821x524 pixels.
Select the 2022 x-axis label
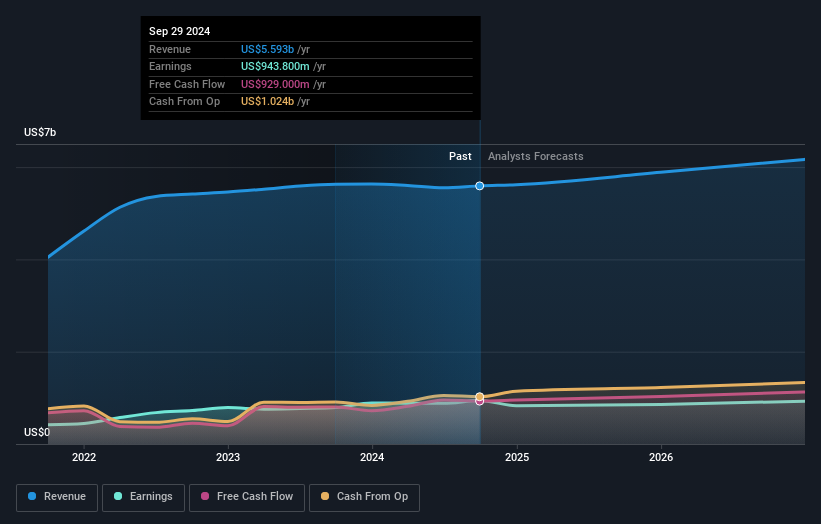[84, 457]
